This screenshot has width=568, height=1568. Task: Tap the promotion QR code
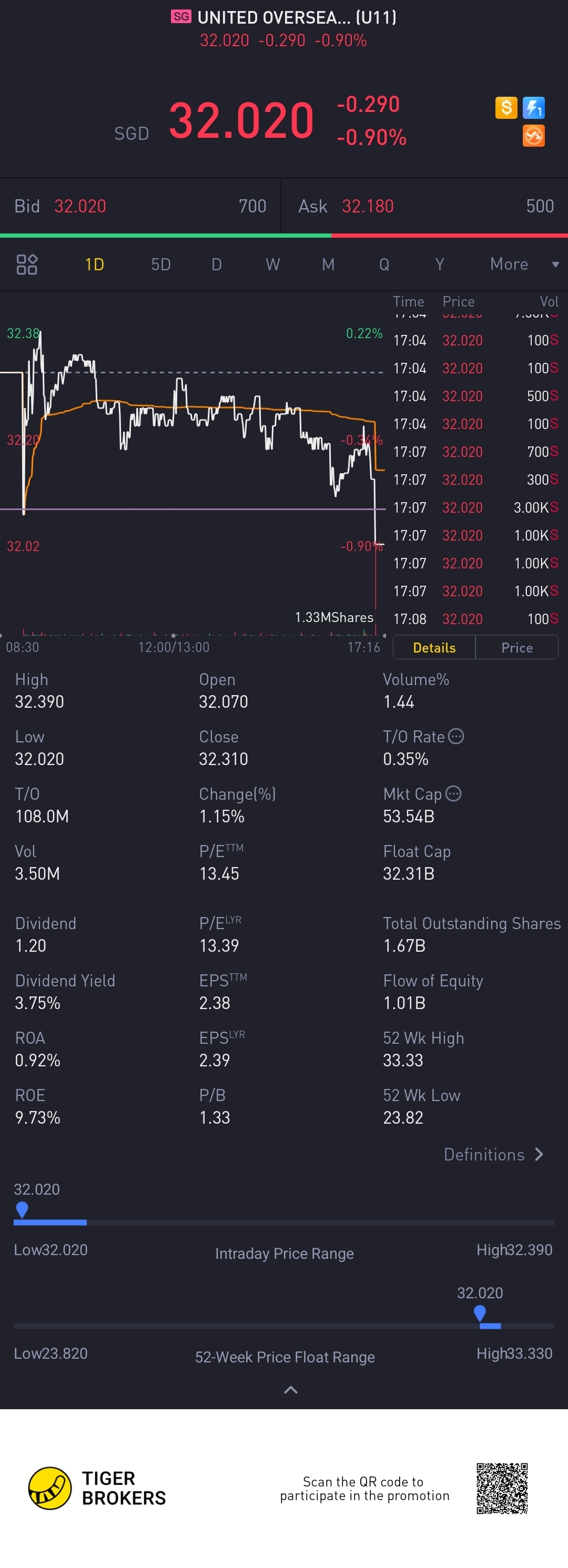tap(502, 1488)
